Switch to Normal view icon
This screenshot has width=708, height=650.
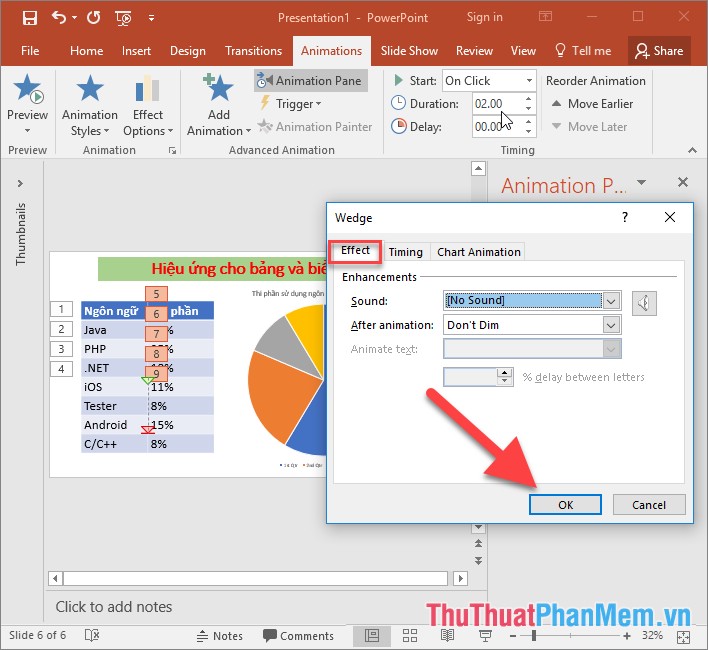[372, 636]
